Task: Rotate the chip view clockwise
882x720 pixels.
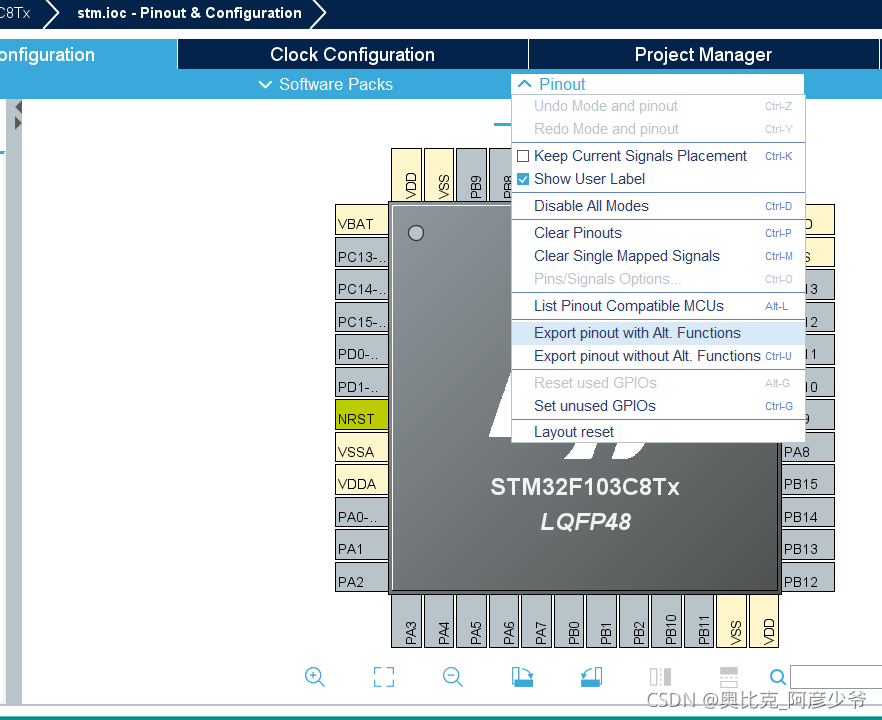Action: (522, 677)
